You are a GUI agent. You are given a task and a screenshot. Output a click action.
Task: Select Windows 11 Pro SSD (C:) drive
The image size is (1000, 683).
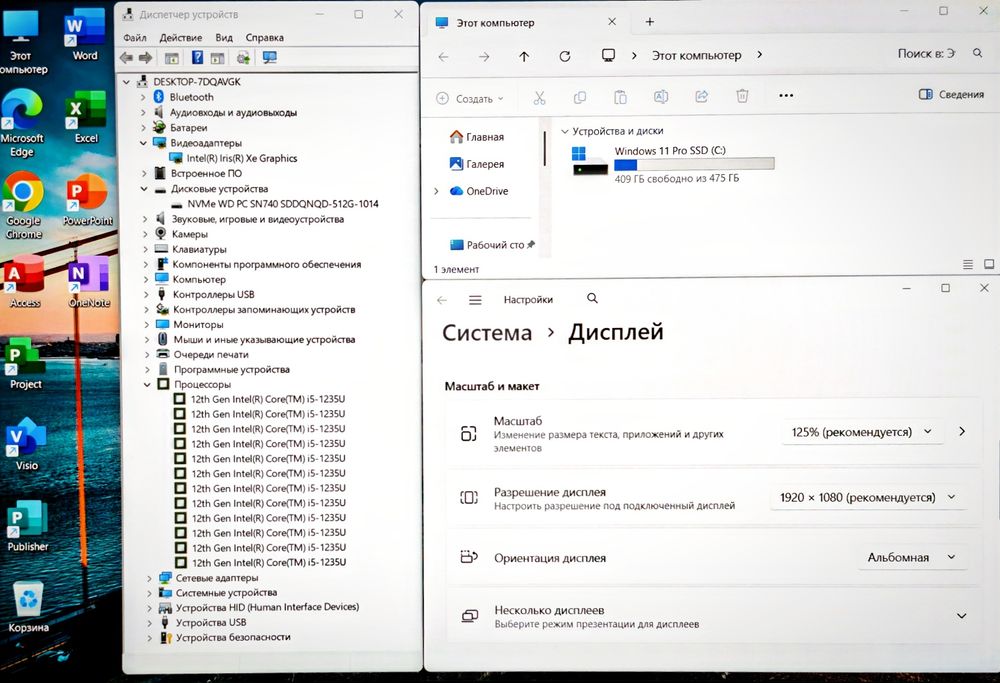pyautogui.click(x=673, y=164)
